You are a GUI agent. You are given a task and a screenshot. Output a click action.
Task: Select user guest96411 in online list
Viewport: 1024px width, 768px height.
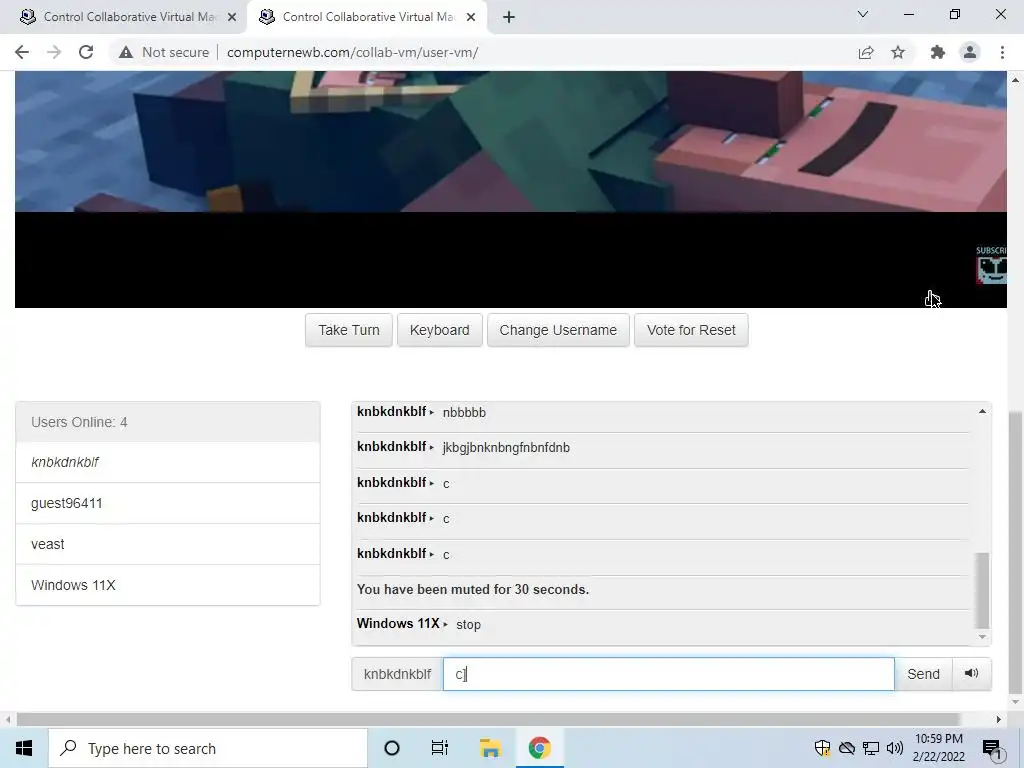168,504
